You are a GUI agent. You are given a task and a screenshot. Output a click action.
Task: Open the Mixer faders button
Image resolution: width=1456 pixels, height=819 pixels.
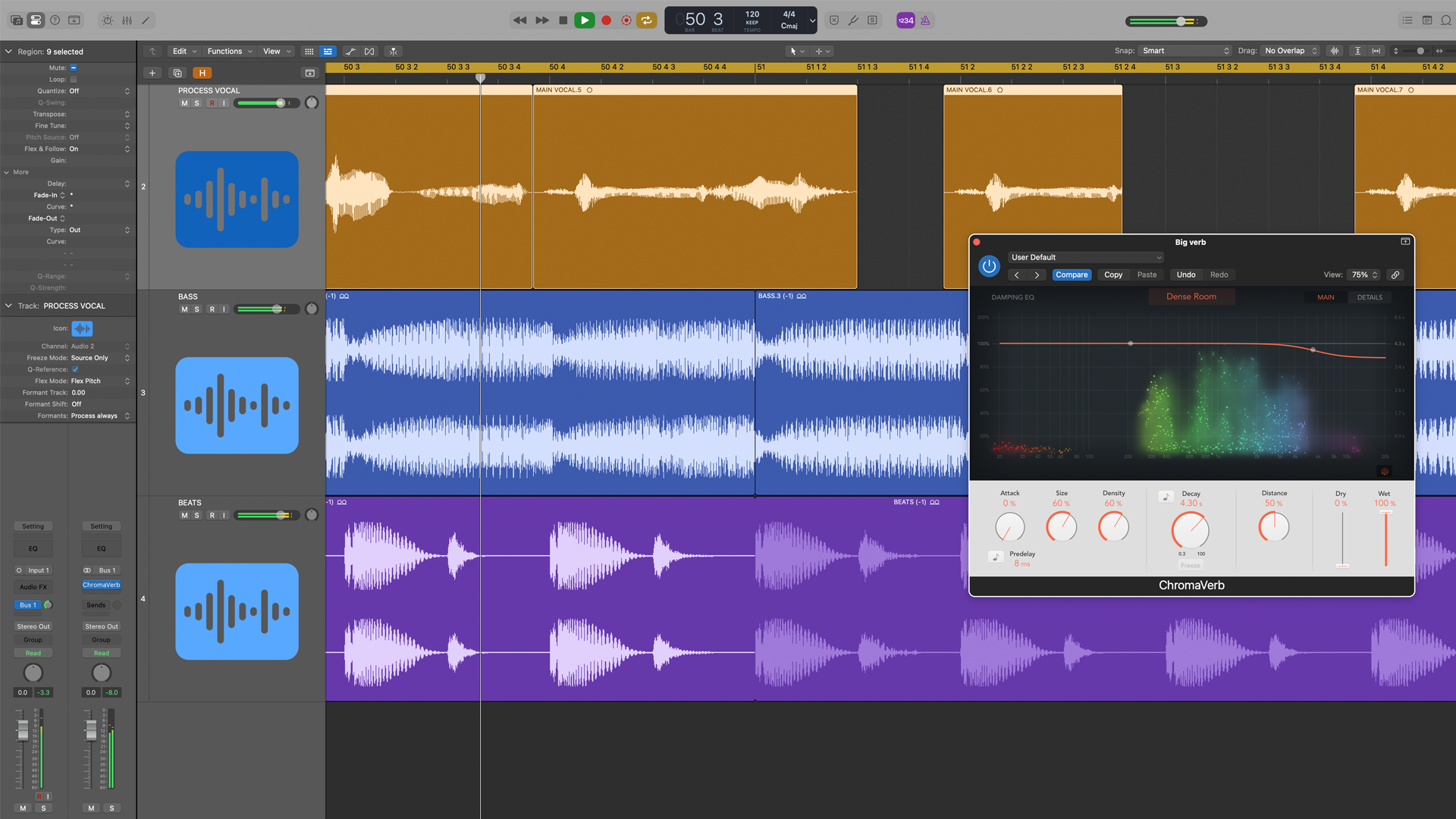[127, 20]
